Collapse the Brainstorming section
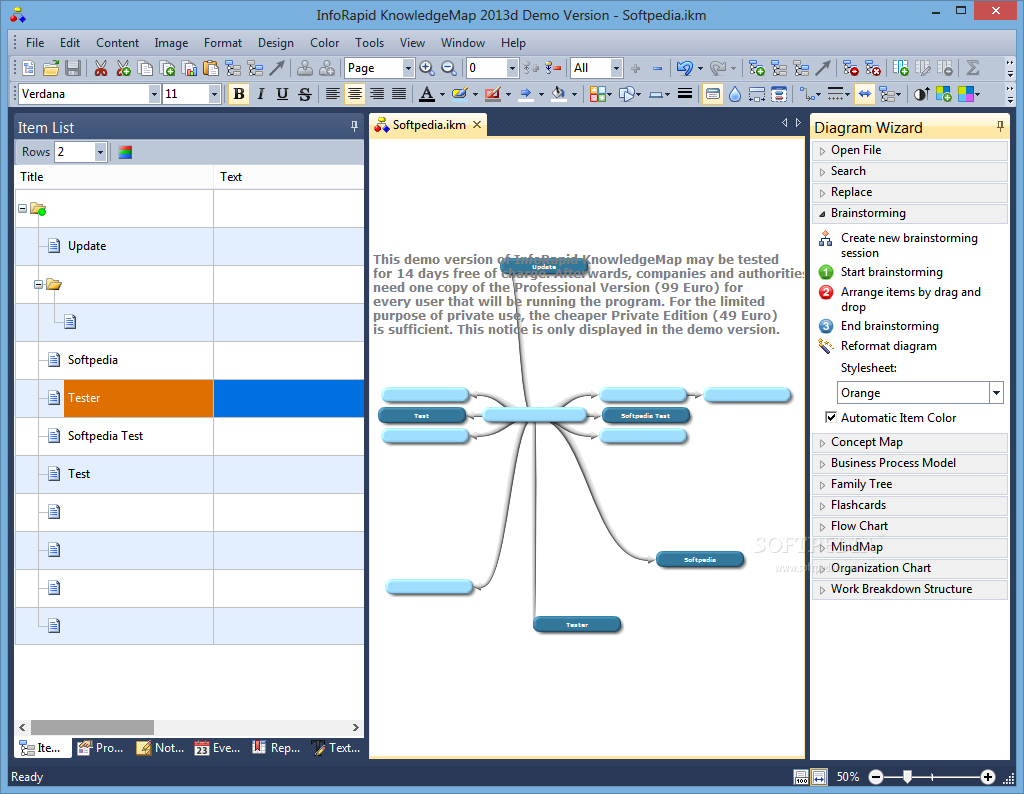This screenshot has width=1024, height=794. tap(910, 213)
